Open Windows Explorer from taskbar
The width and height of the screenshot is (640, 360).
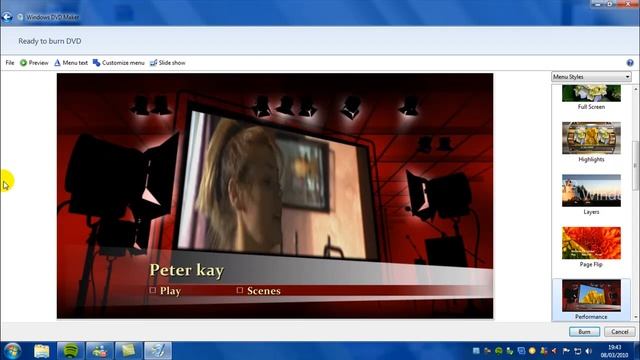click(41, 351)
